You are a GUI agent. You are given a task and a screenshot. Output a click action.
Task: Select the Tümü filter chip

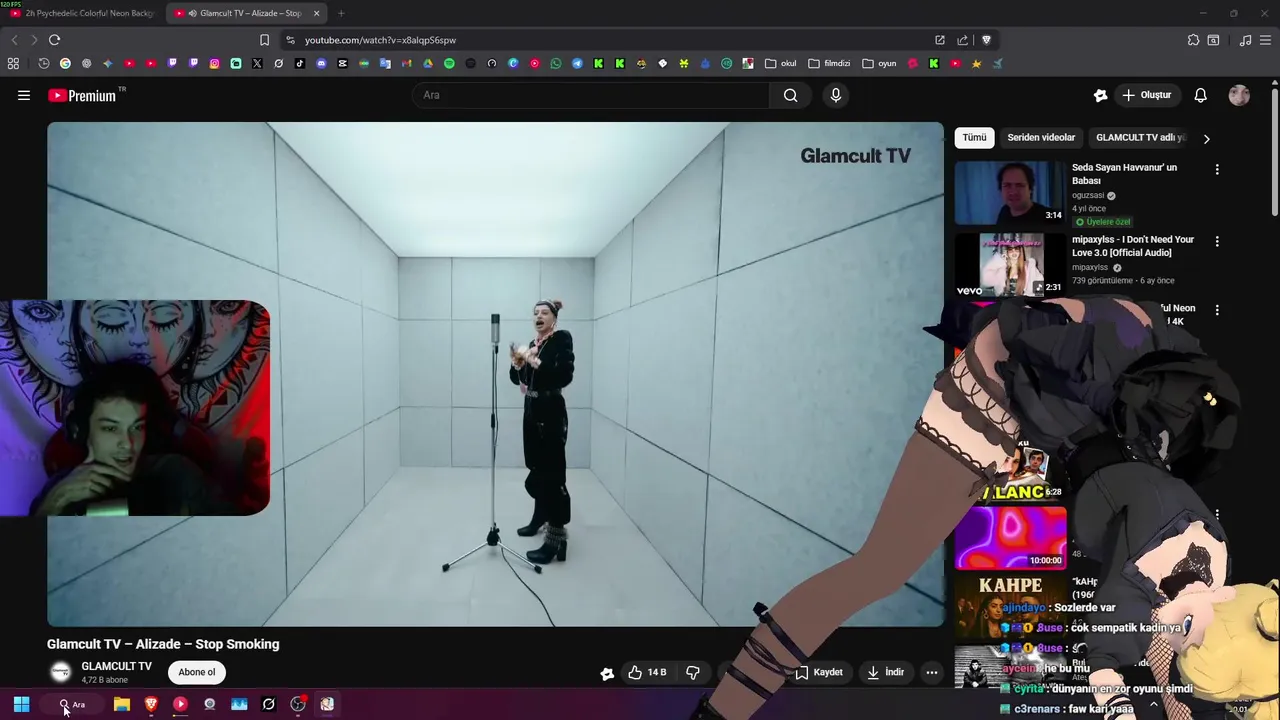pyautogui.click(x=974, y=138)
